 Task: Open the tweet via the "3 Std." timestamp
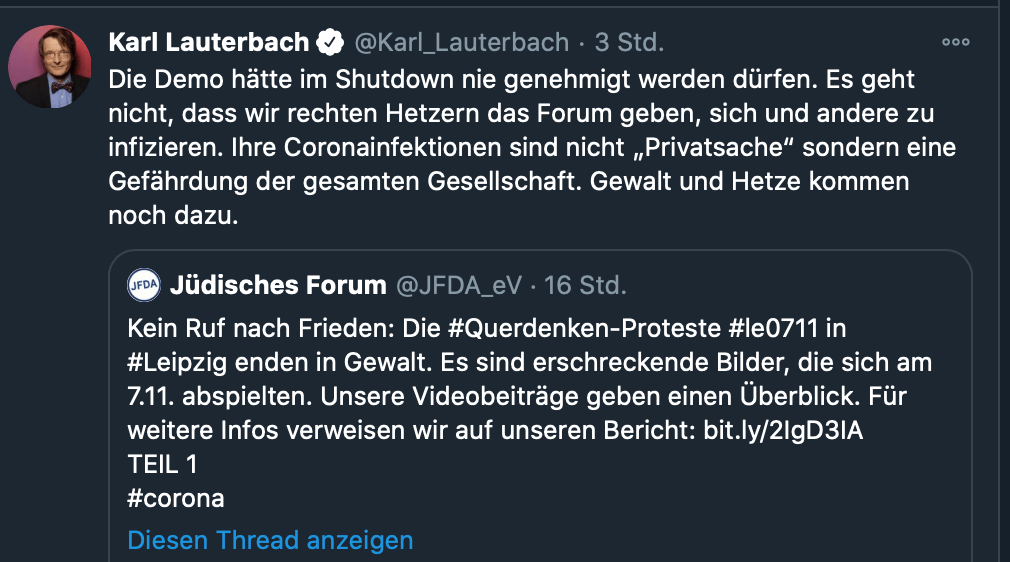point(629,42)
